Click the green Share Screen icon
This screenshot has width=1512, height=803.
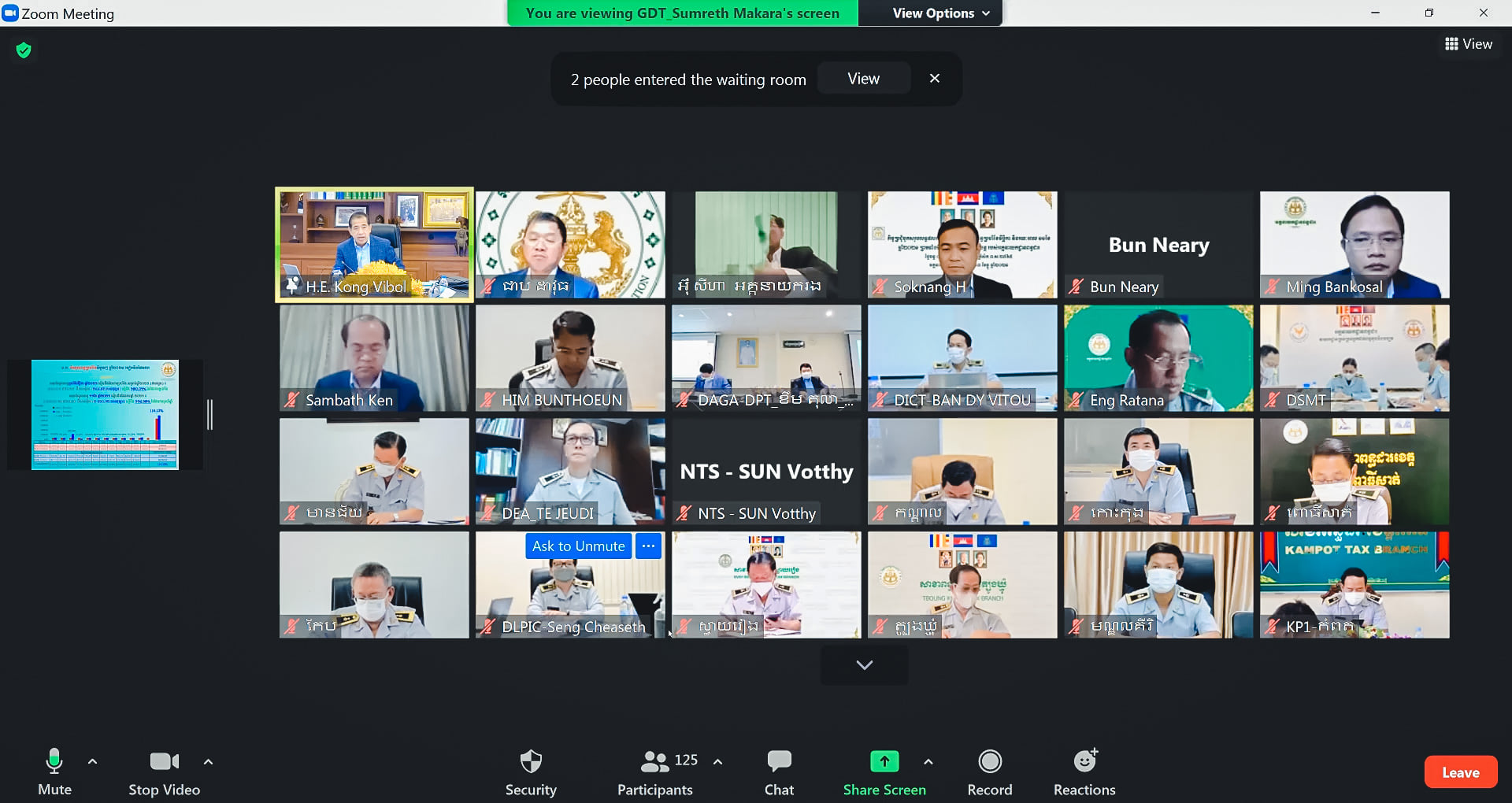pos(884,761)
